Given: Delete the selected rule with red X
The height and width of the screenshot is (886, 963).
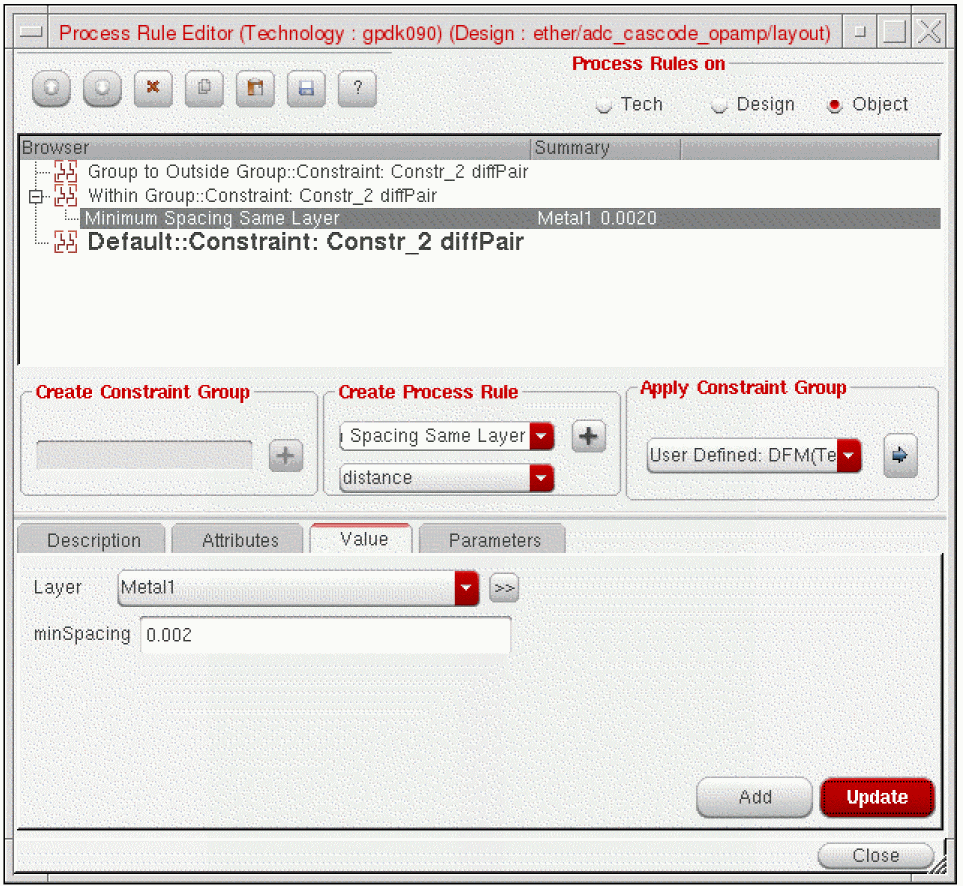Looking at the screenshot, I should pos(153,89).
